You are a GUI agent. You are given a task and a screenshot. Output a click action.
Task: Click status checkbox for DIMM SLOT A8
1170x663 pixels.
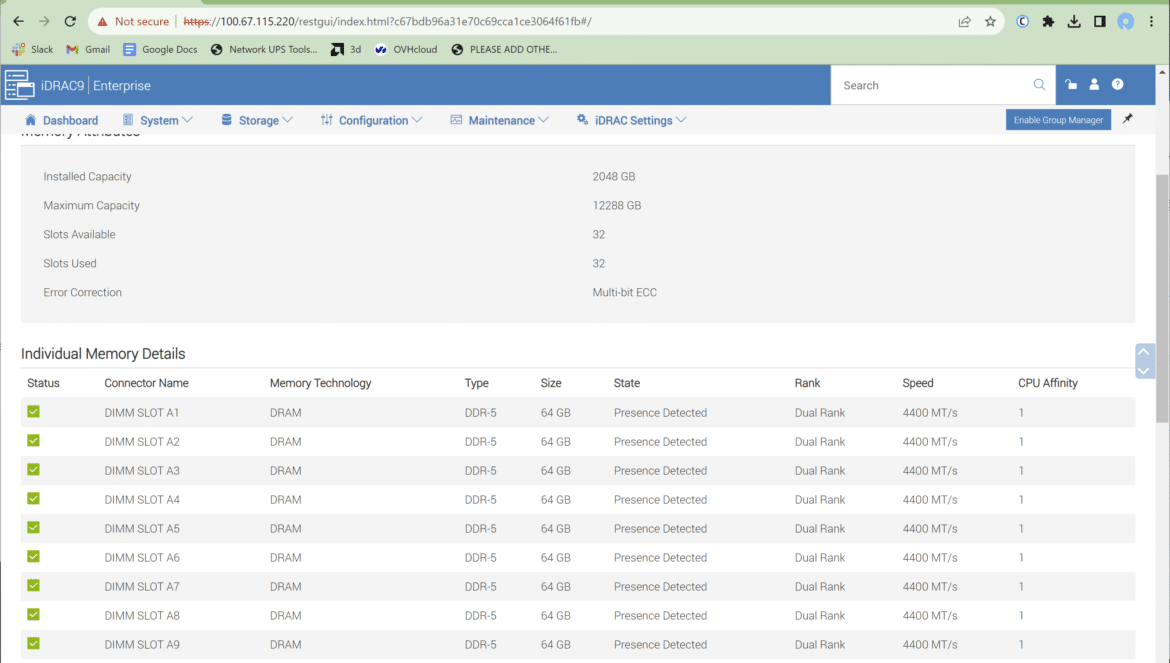[x=34, y=615]
